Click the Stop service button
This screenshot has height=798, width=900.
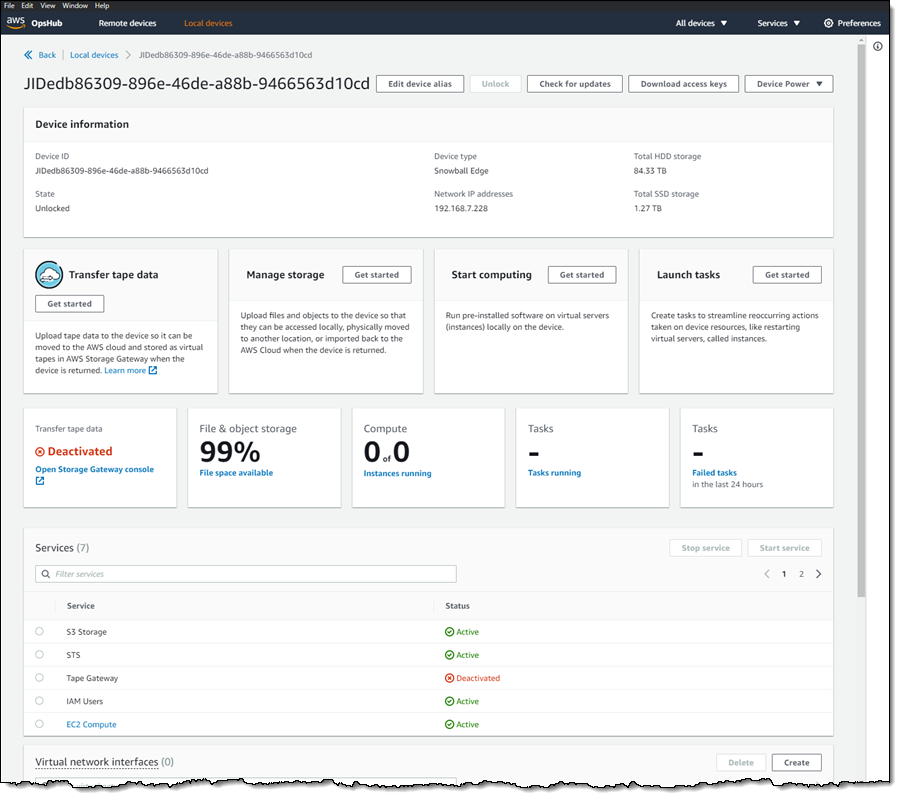[705, 548]
